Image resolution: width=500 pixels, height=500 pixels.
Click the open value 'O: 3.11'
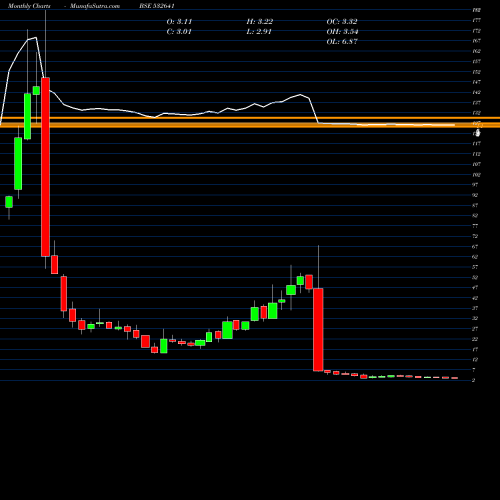tap(179, 22)
